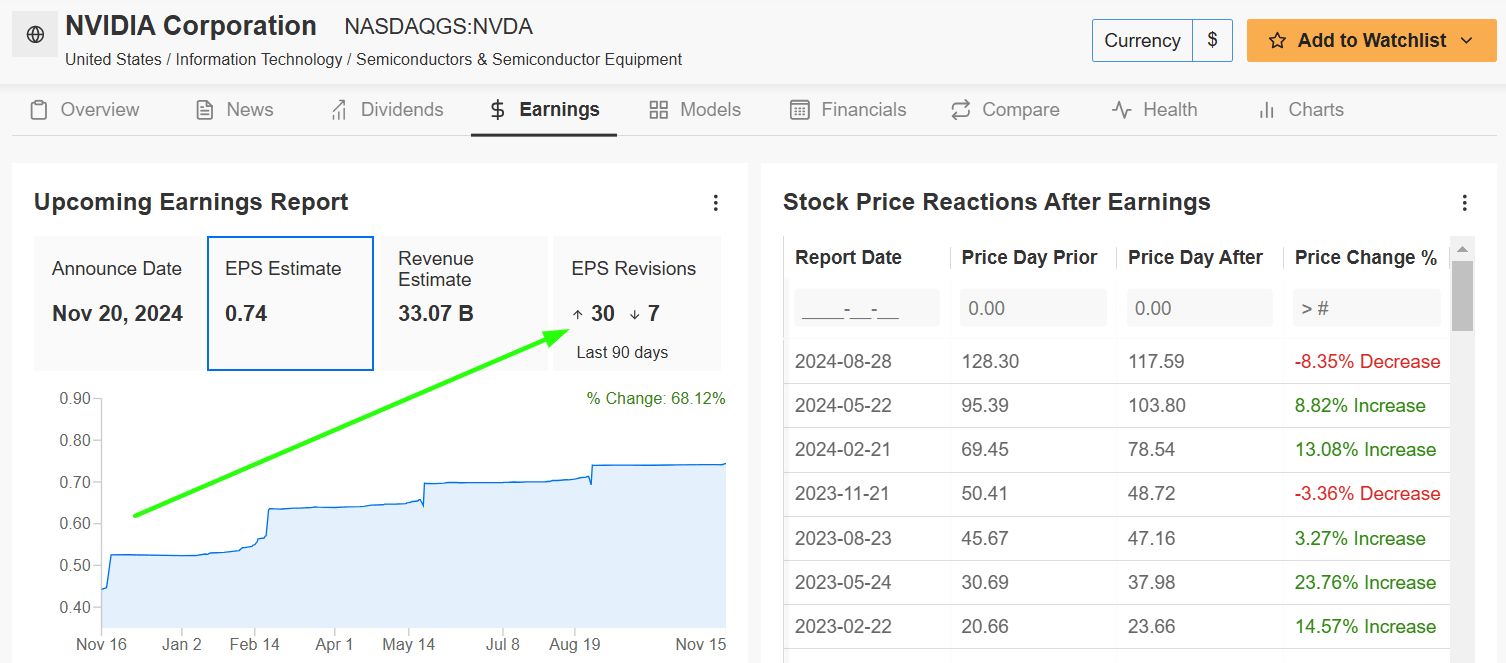Open the Charts tab
Viewport: 1506px width, 663px height.
(x=1300, y=110)
